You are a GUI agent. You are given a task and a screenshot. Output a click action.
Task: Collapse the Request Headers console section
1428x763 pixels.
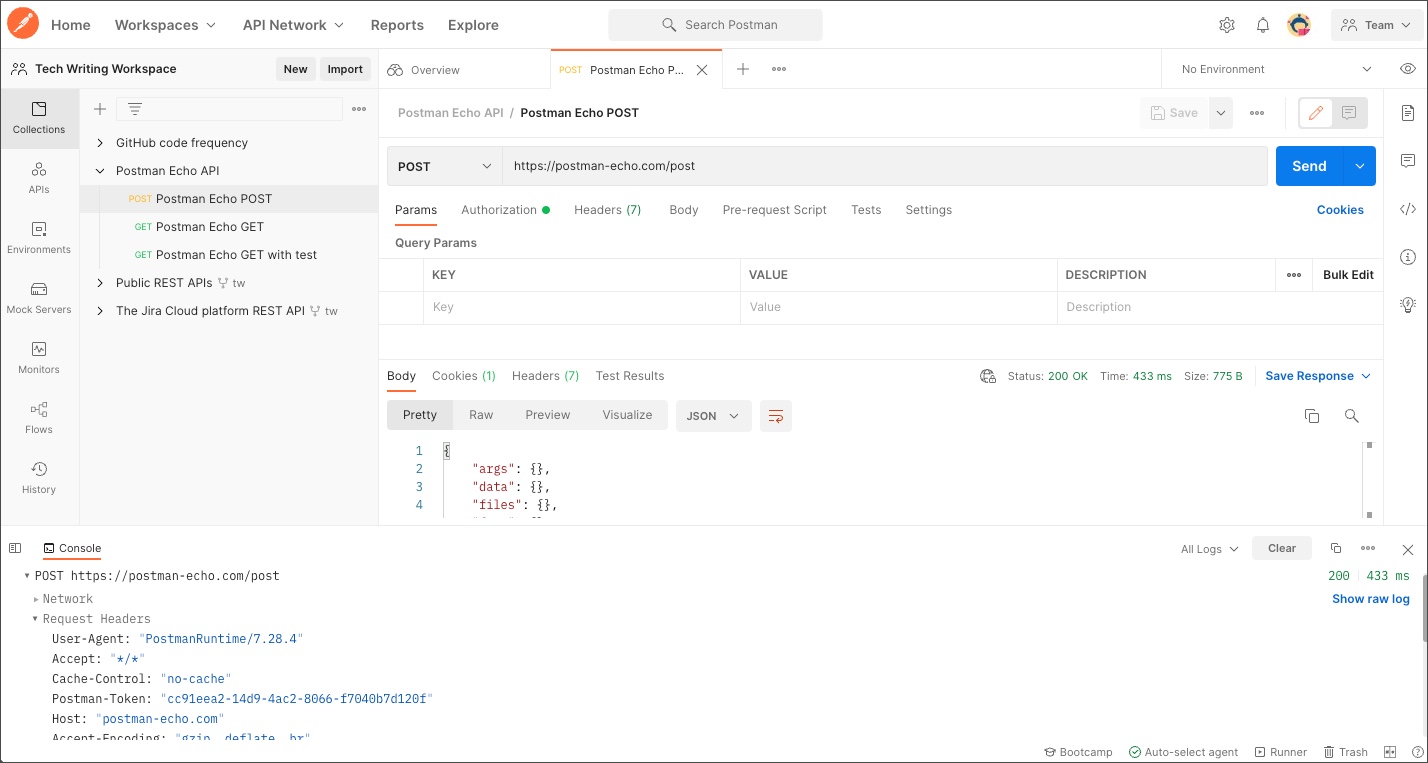(36, 619)
